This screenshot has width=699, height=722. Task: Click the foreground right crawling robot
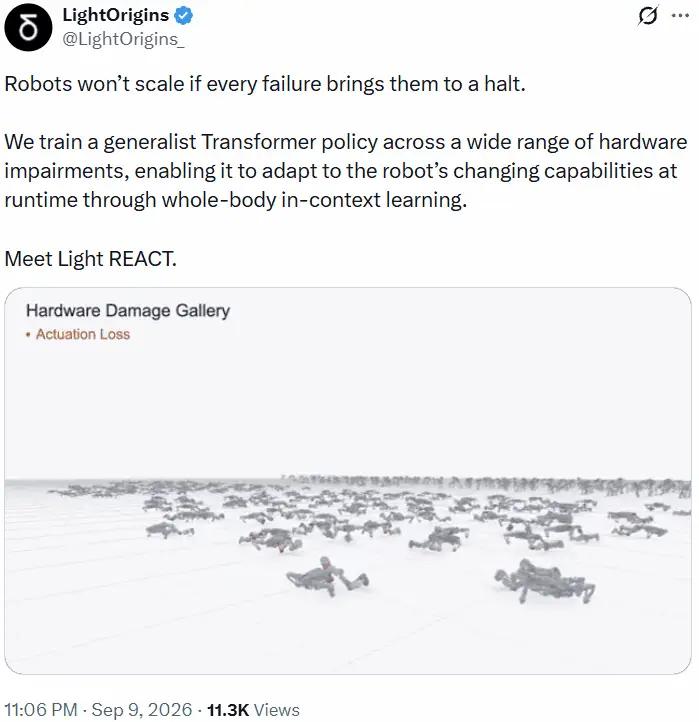point(544,581)
